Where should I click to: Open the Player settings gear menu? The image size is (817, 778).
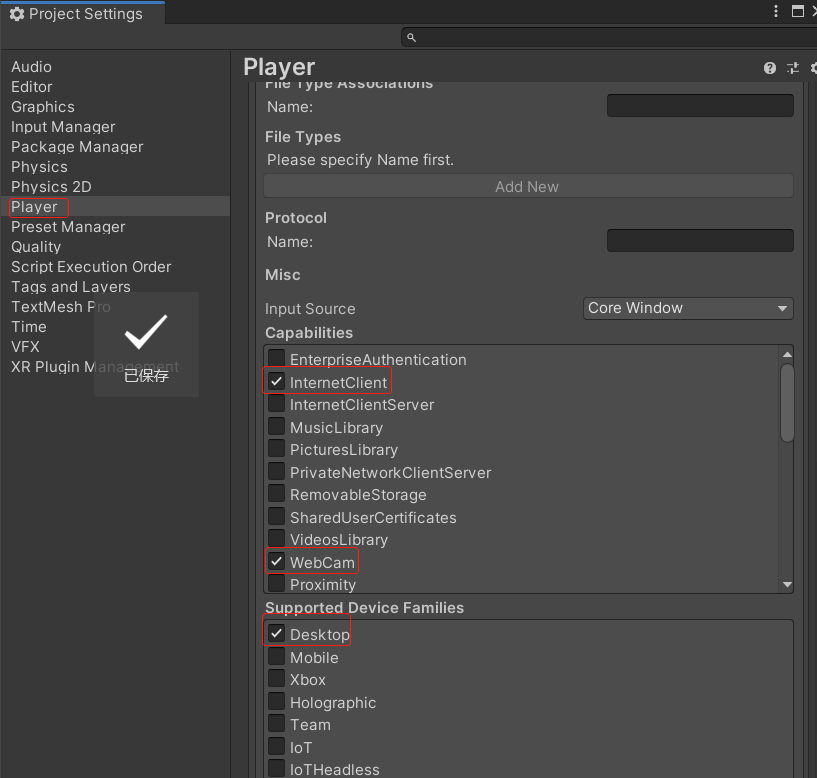tap(813, 68)
